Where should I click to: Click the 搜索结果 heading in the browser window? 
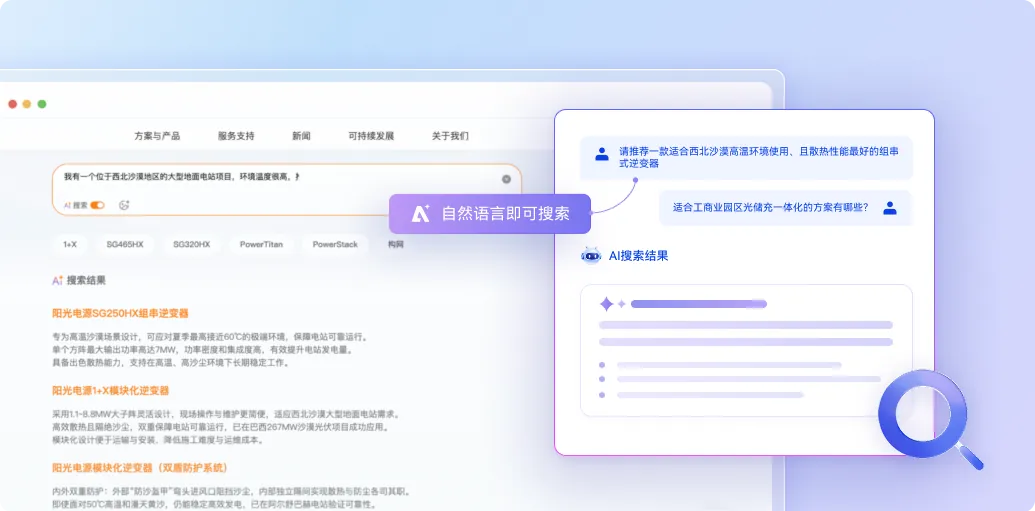86,281
